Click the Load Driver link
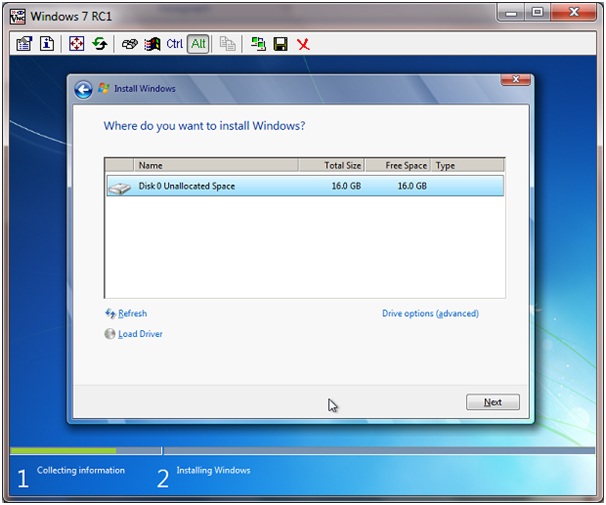This screenshot has height=505, width=606. tap(140, 334)
